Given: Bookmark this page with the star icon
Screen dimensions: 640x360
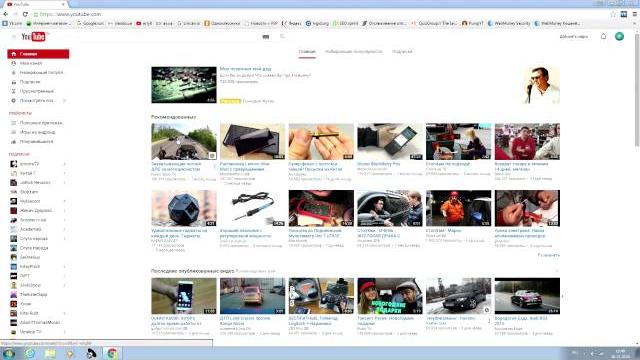Looking at the screenshot, I should pos(613,14).
